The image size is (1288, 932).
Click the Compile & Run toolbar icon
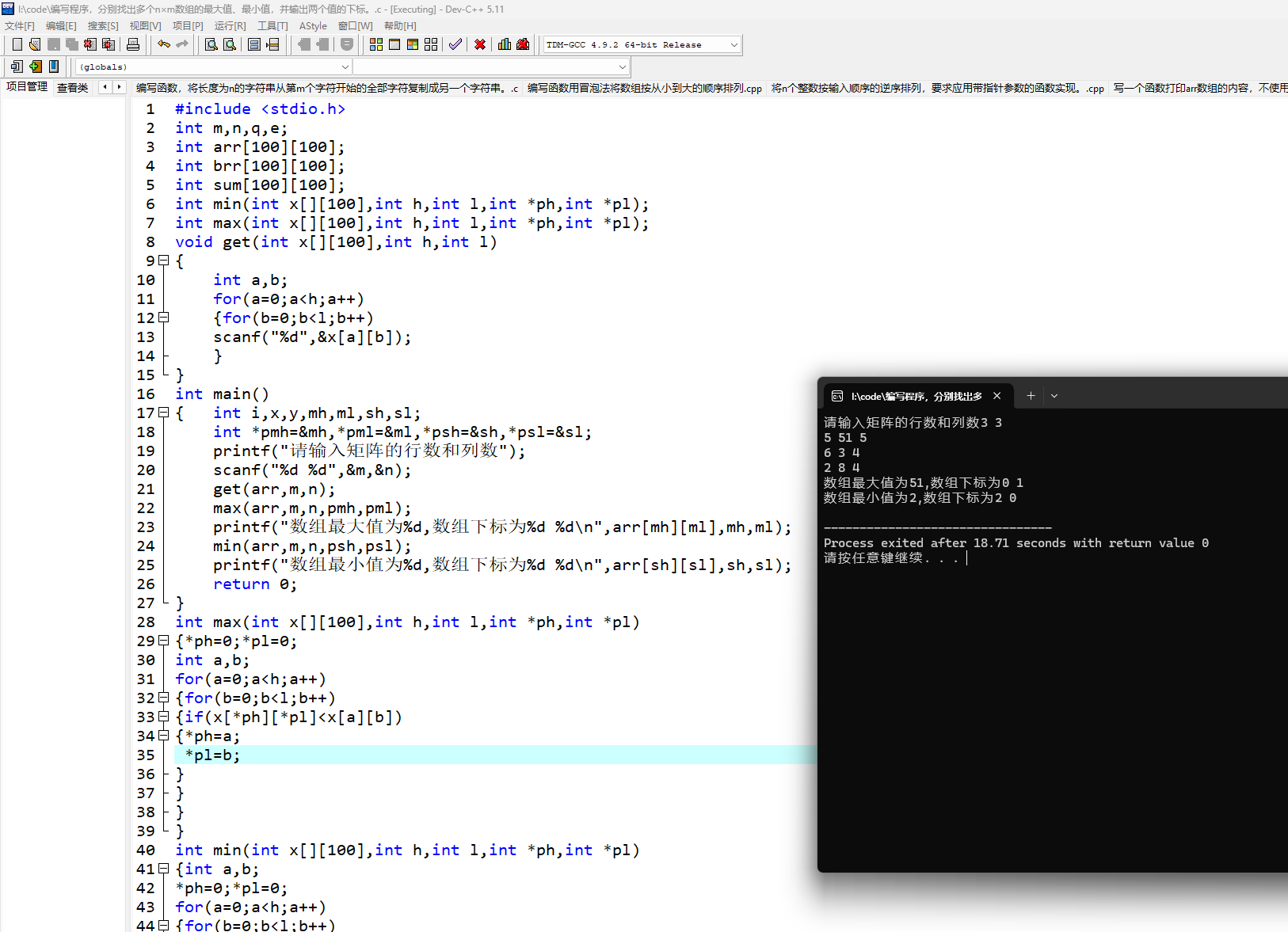click(x=413, y=44)
